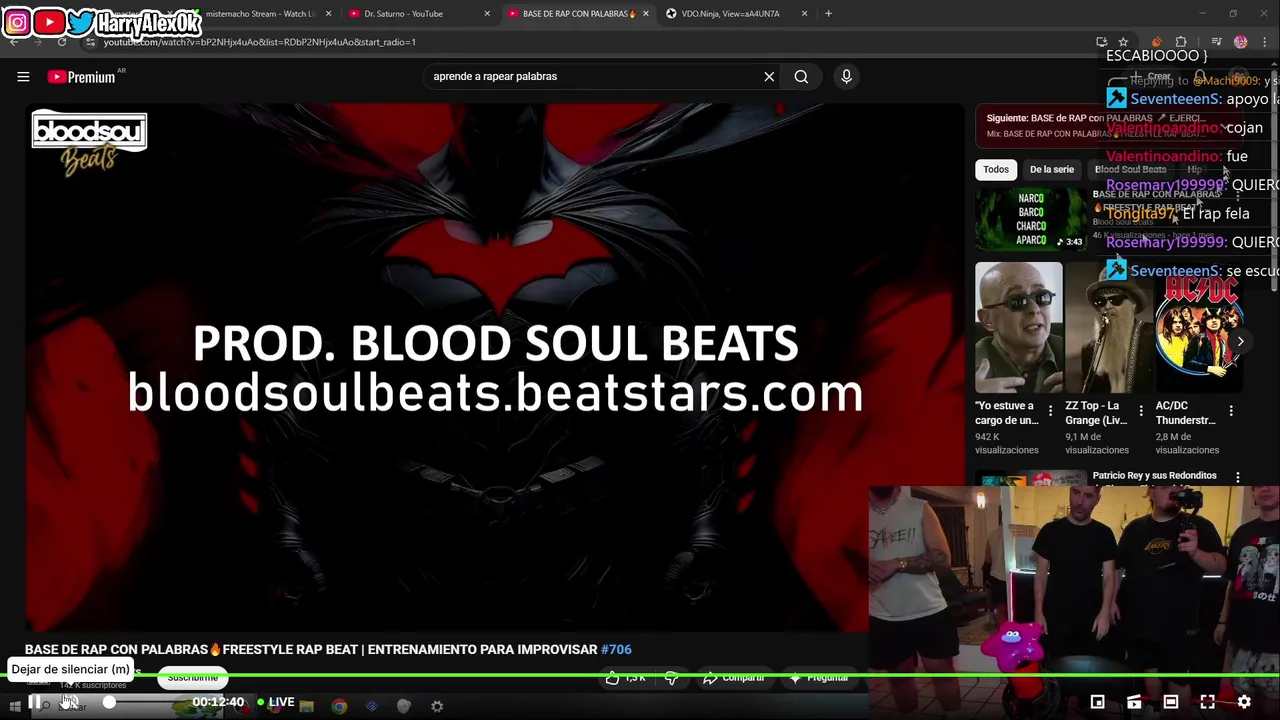Click the red YouTube icon in overlay
This screenshot has height=720, width=1280.
pos(49,22)
